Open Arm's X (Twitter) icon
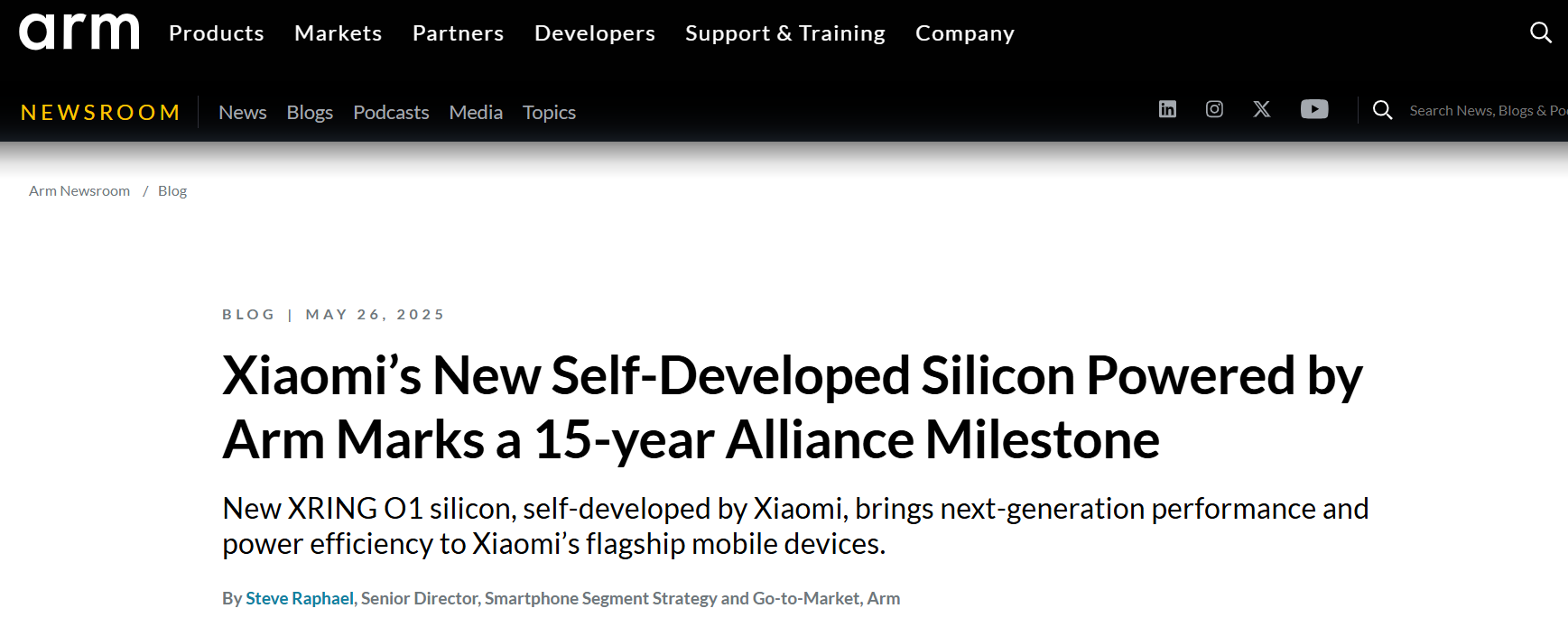Viewport: 1568px width, 636px height. pos(1262,109)
